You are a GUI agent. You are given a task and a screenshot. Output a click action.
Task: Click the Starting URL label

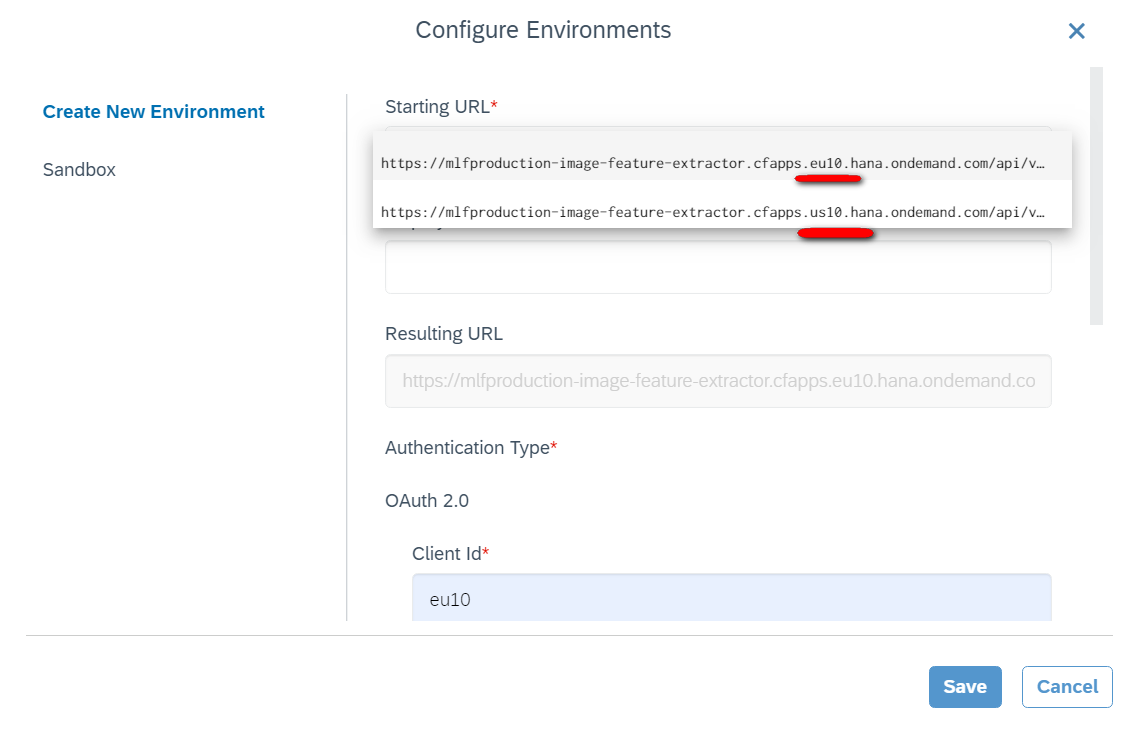437,107
